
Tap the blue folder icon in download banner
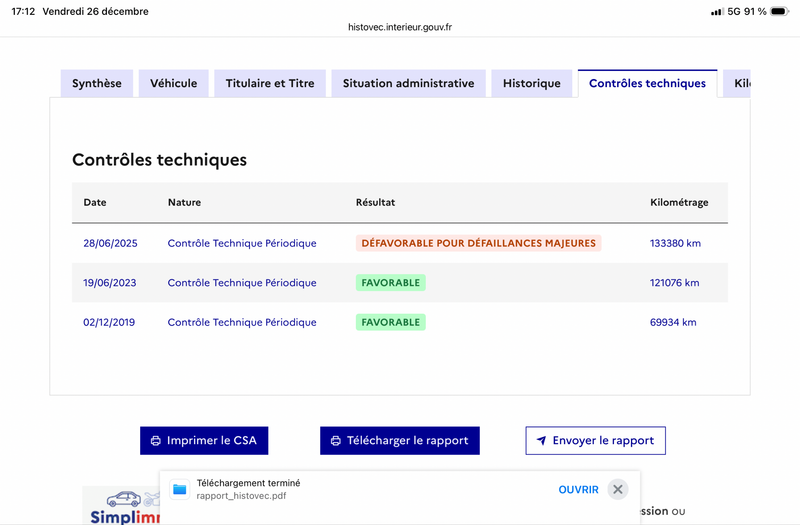click(x=180, y=489)
